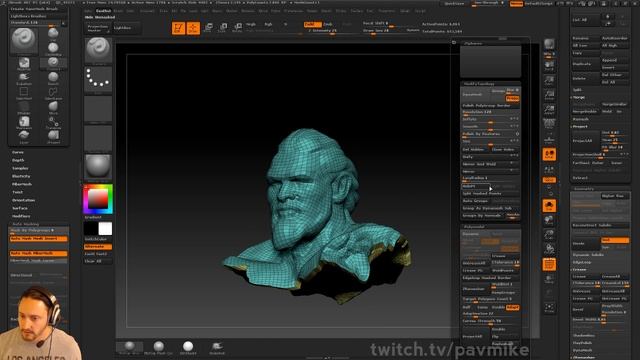Click Adapt in ZRemesher floating panel
Viewport: 640px width, 360px height.
pos(512,307)
